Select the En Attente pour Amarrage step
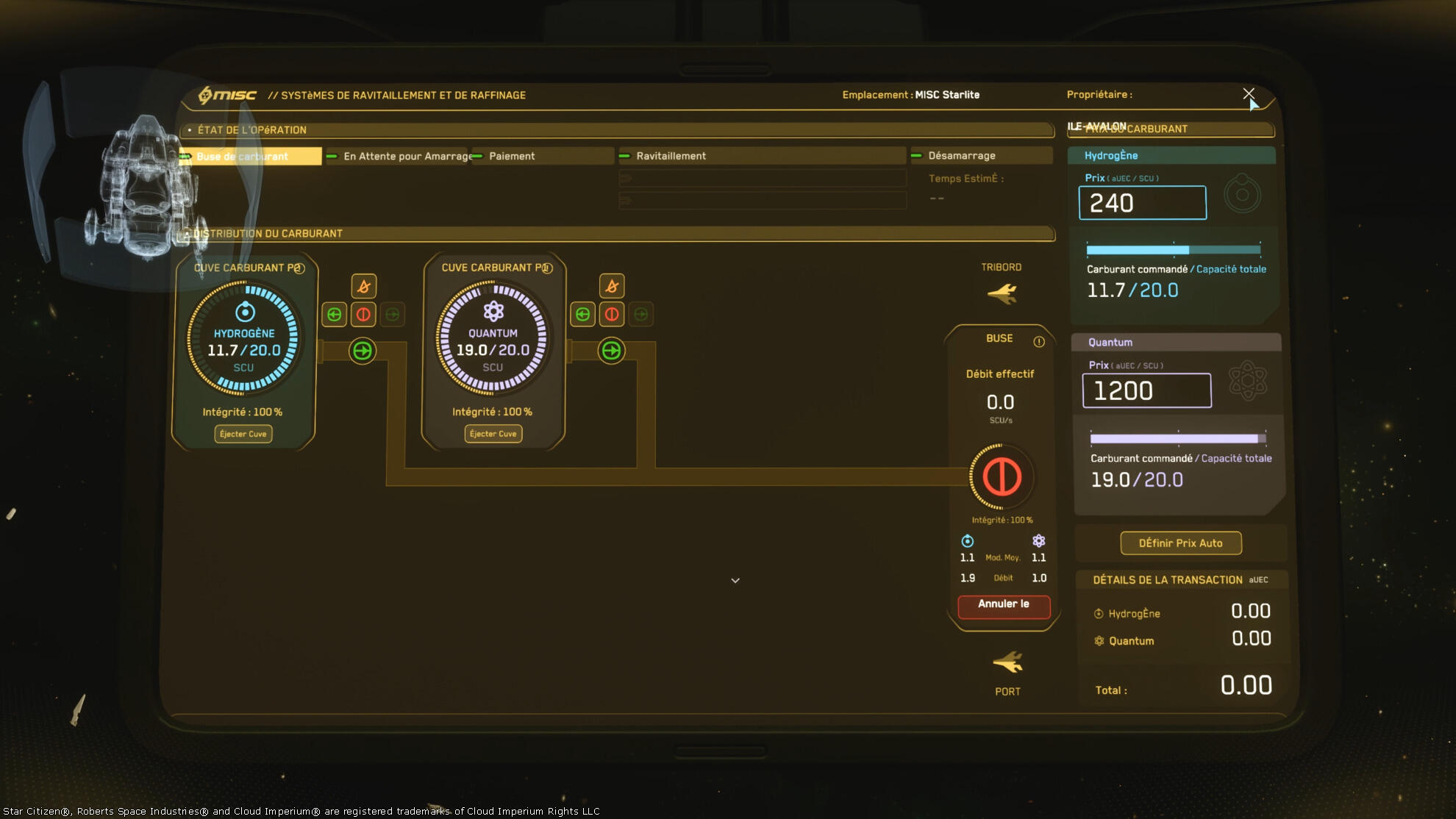This screenshot has width=1456, height=819. point(398,156)
